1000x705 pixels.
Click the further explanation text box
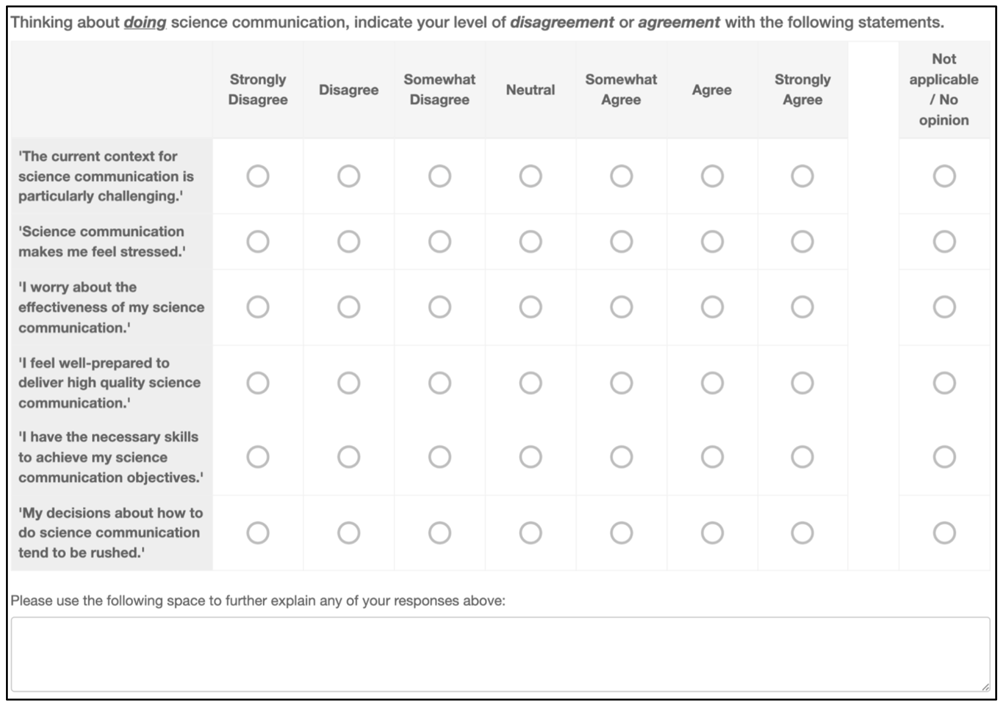click(x=501, y=654)
